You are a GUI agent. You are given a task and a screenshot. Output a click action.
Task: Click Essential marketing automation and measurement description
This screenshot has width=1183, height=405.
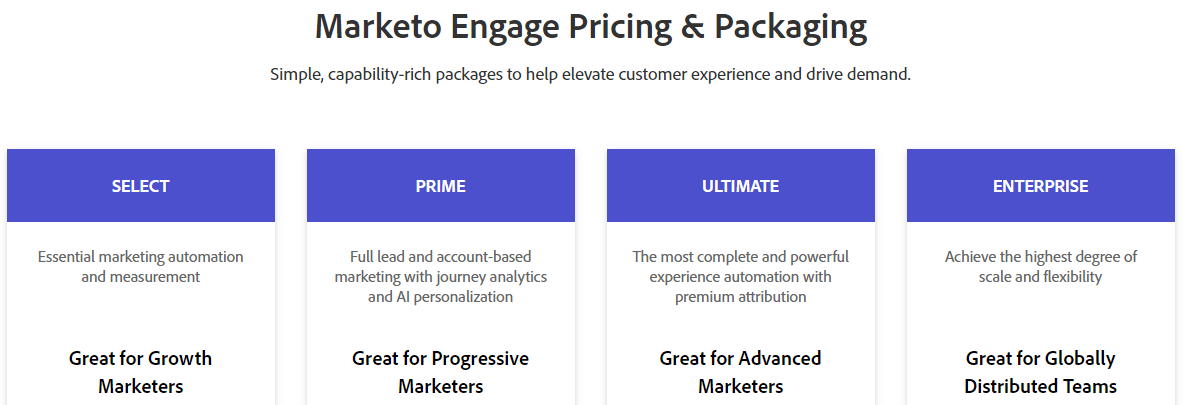click(x=140, y=266)
